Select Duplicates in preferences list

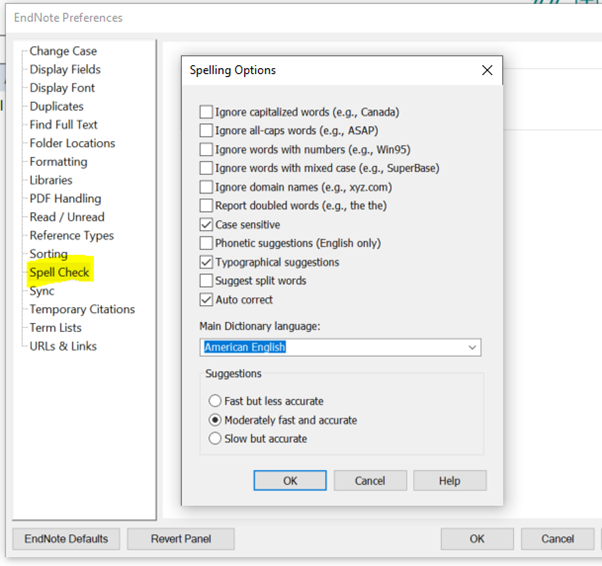56,106
